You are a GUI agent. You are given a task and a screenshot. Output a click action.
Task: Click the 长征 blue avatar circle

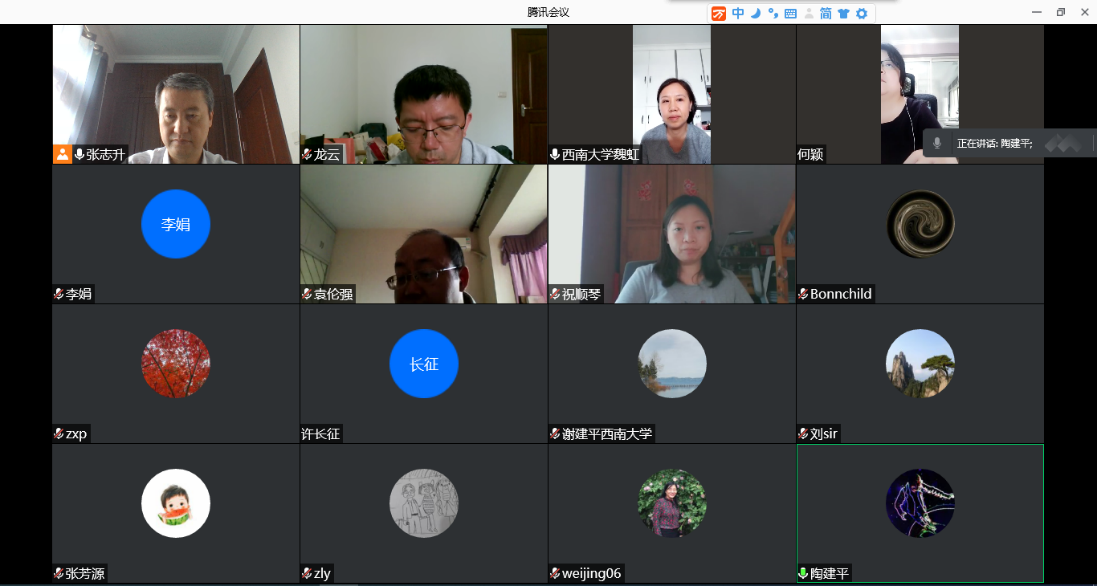point(424,364)
